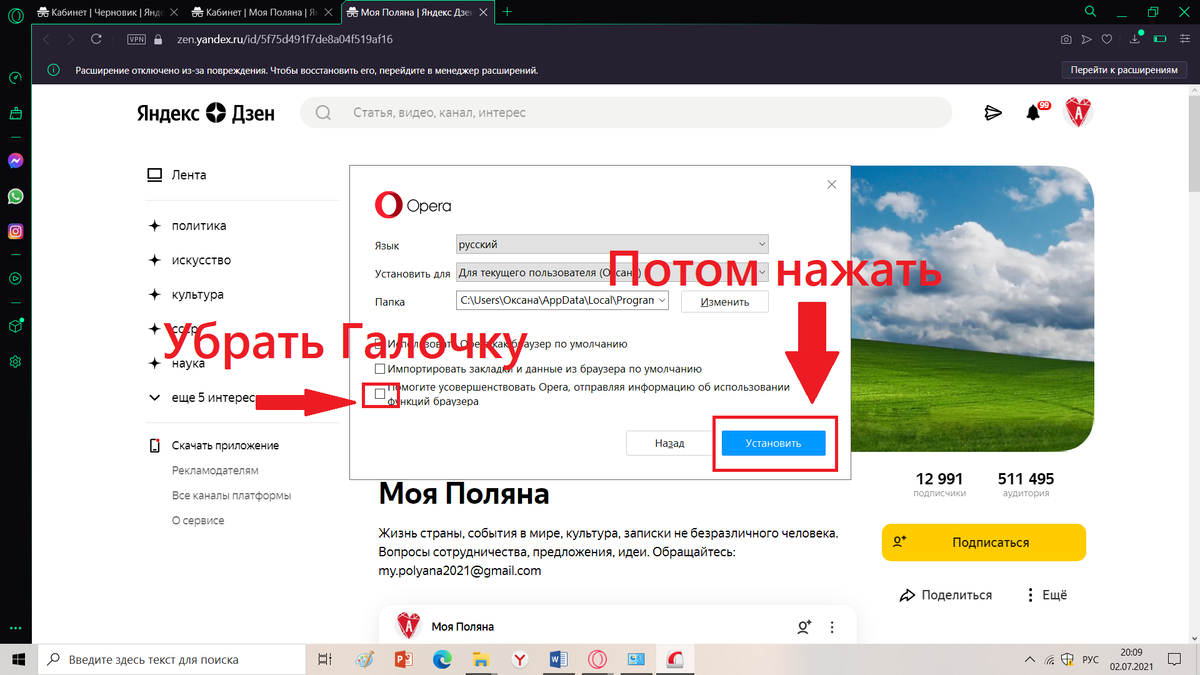Uncheck 'Помогите усовершенствовать Opera' checkbox
This screenshot has width=1200, height=675.
click(380, 393)
